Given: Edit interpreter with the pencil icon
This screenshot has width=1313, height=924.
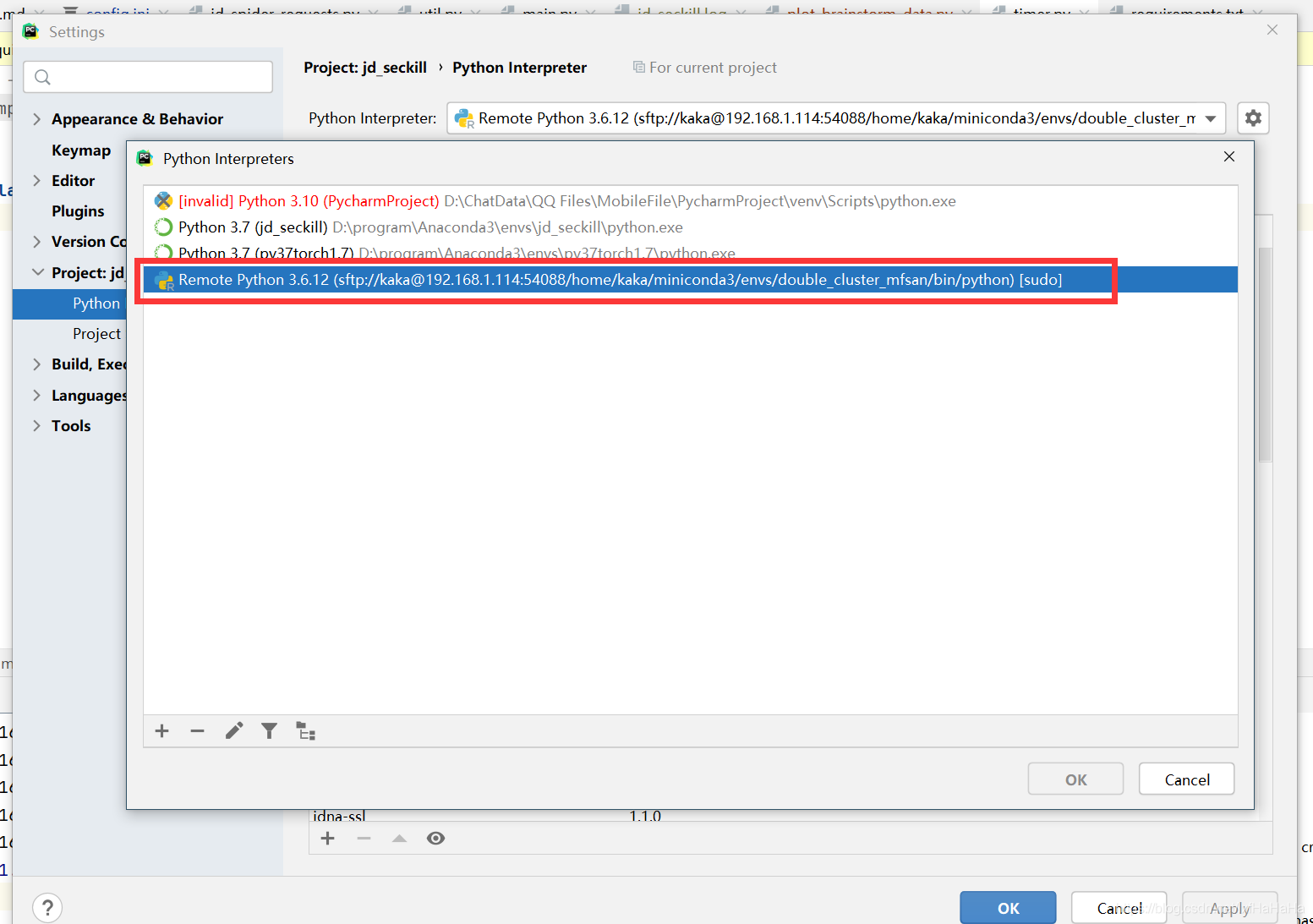Looking at the screenshot, I should (x=234, y=731).
